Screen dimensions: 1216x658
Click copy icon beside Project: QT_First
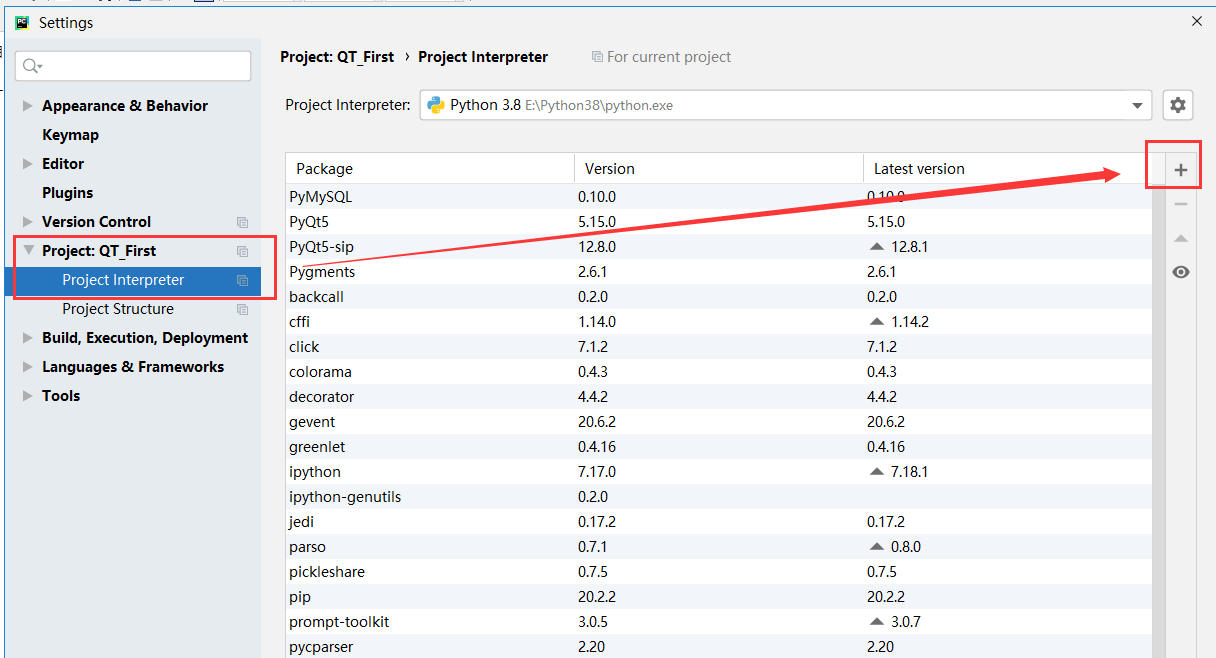tap(242, 251)
